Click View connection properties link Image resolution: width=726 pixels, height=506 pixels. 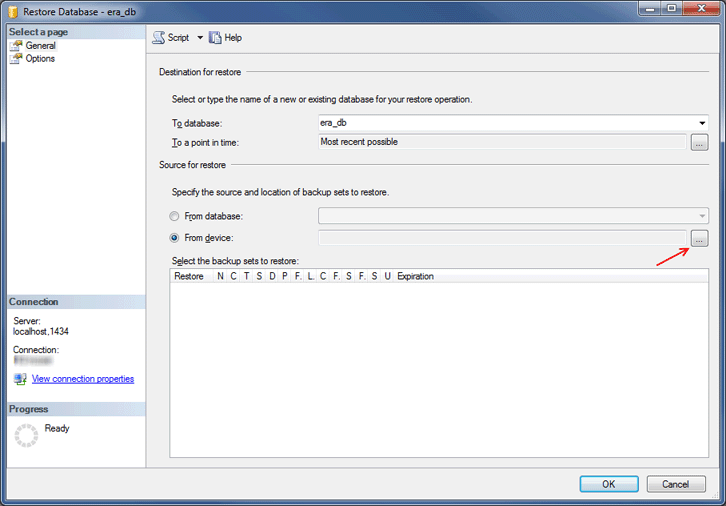(x=83, y=379)
